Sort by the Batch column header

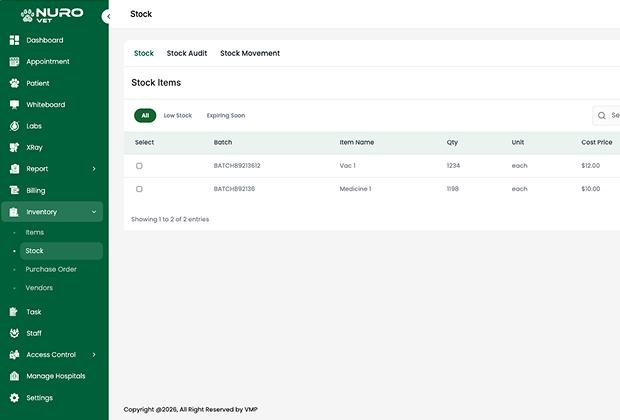click(x=223, y=142)
